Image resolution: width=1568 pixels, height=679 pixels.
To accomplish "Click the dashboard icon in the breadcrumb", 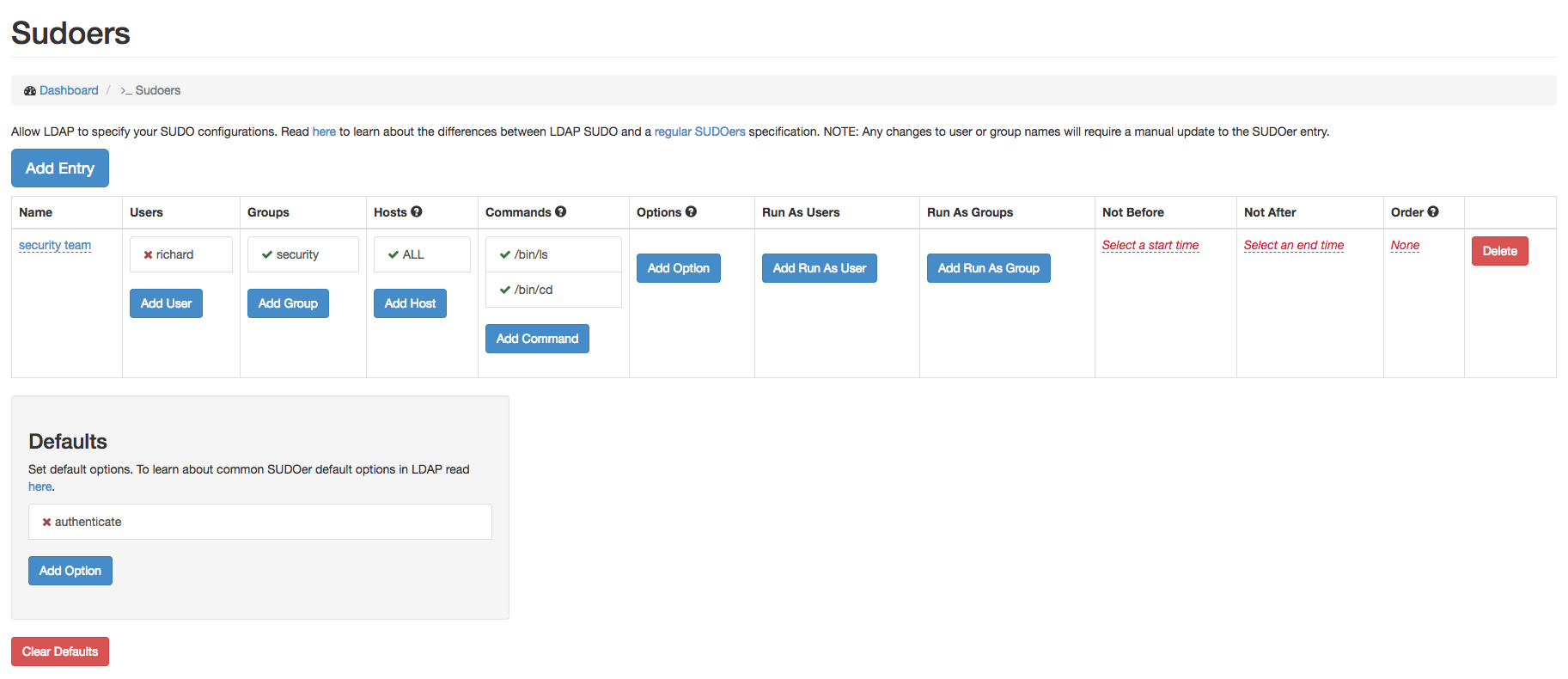I will [x=30, y=91].
